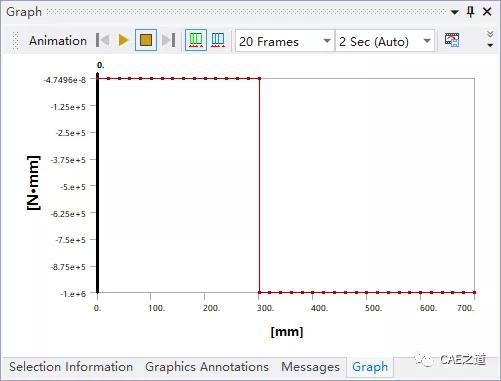The width and height of the screenshot is (501, 381).
Task: Stop the animation playback
Action: 146,40
